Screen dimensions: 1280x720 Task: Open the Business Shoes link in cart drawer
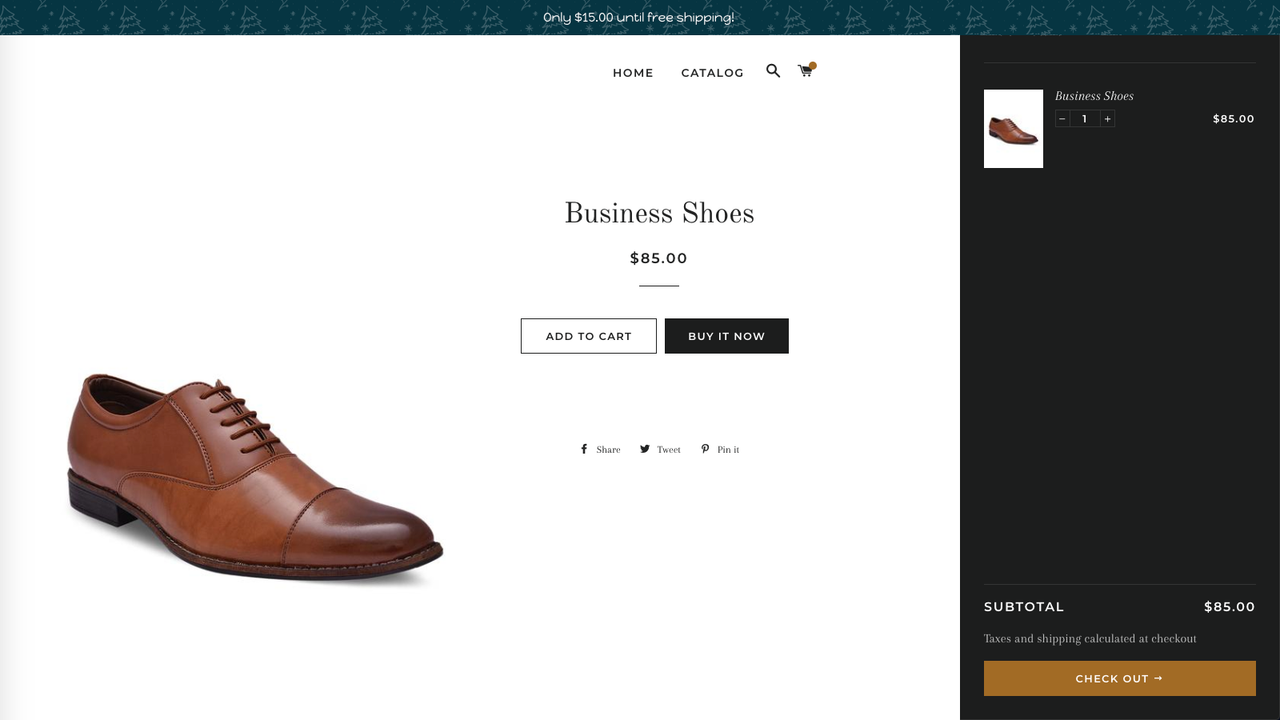point(1094,96)
